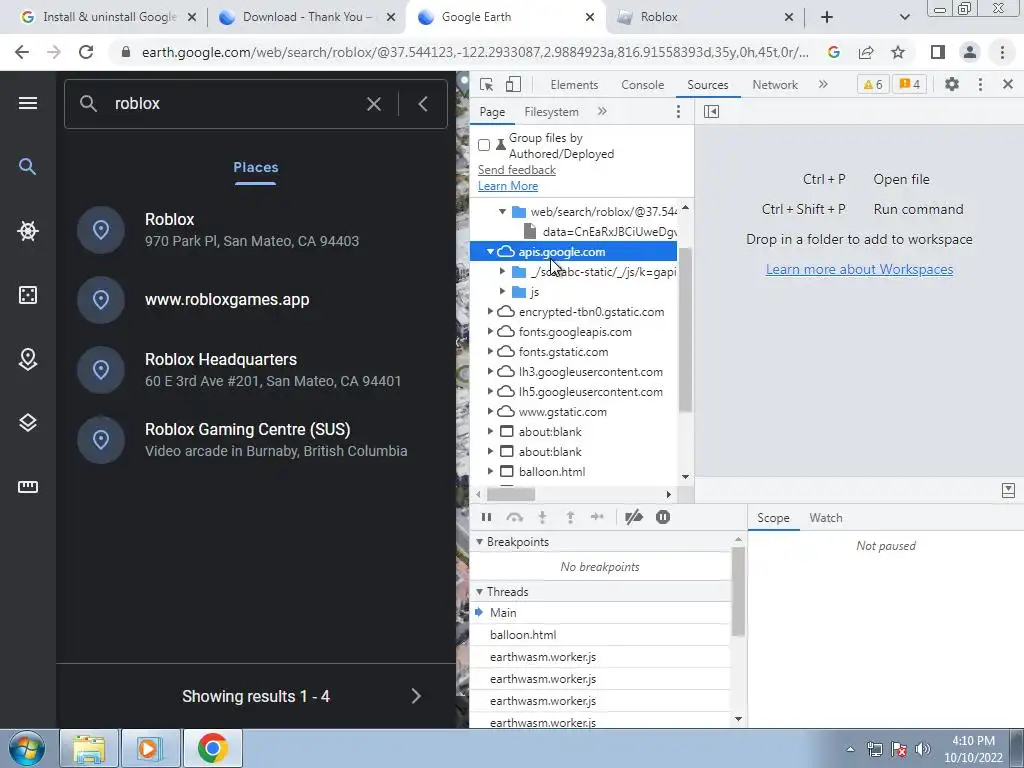Expand www.gstatic.com node
The height and width of the screenshot is (768, 1024).
point(490,411)
